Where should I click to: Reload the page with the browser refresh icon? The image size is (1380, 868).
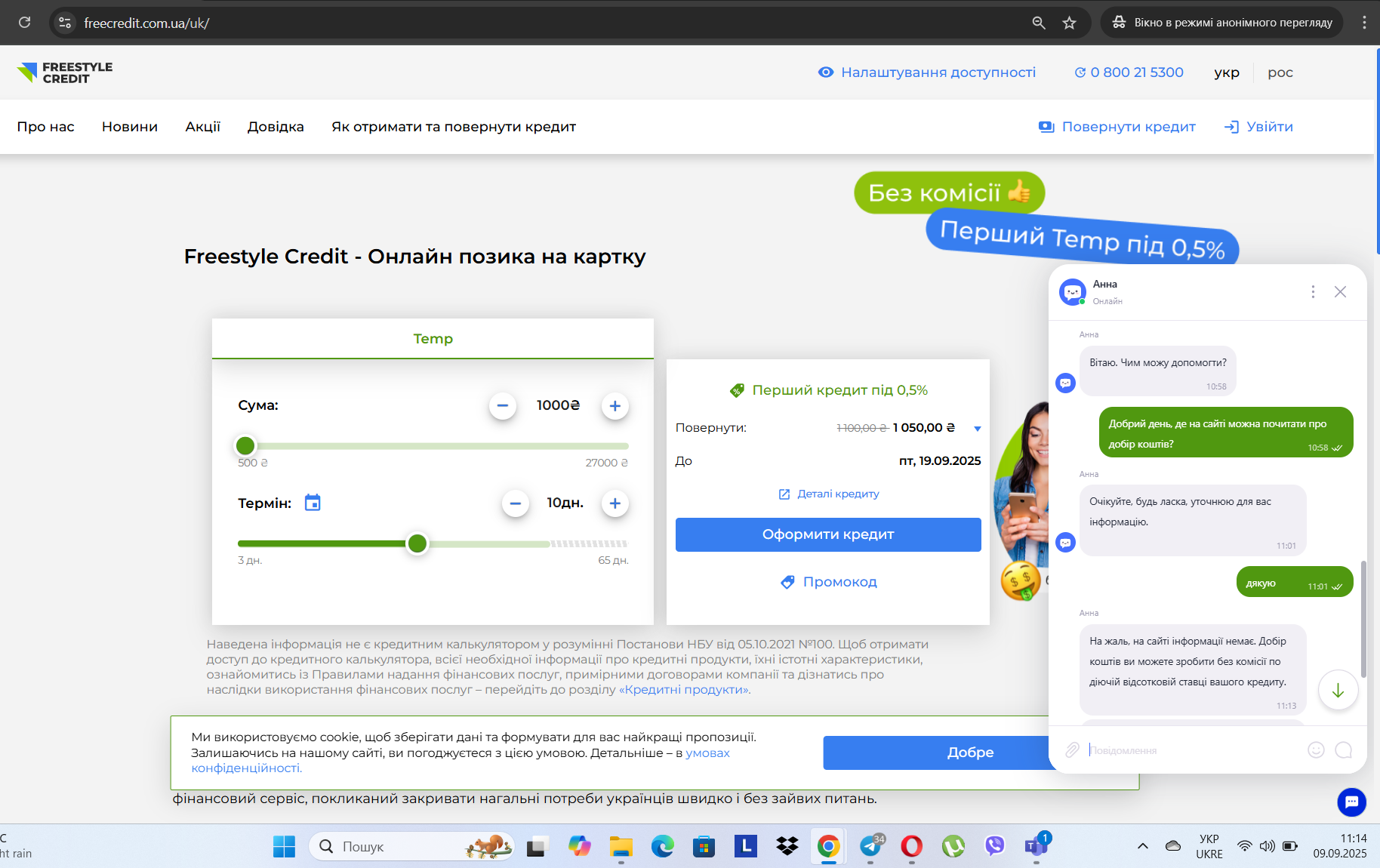tap(24, 23)
